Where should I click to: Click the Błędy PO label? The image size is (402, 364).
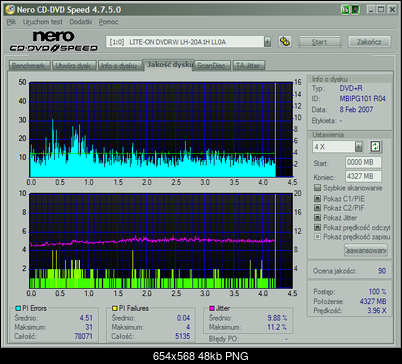(223, 339)
